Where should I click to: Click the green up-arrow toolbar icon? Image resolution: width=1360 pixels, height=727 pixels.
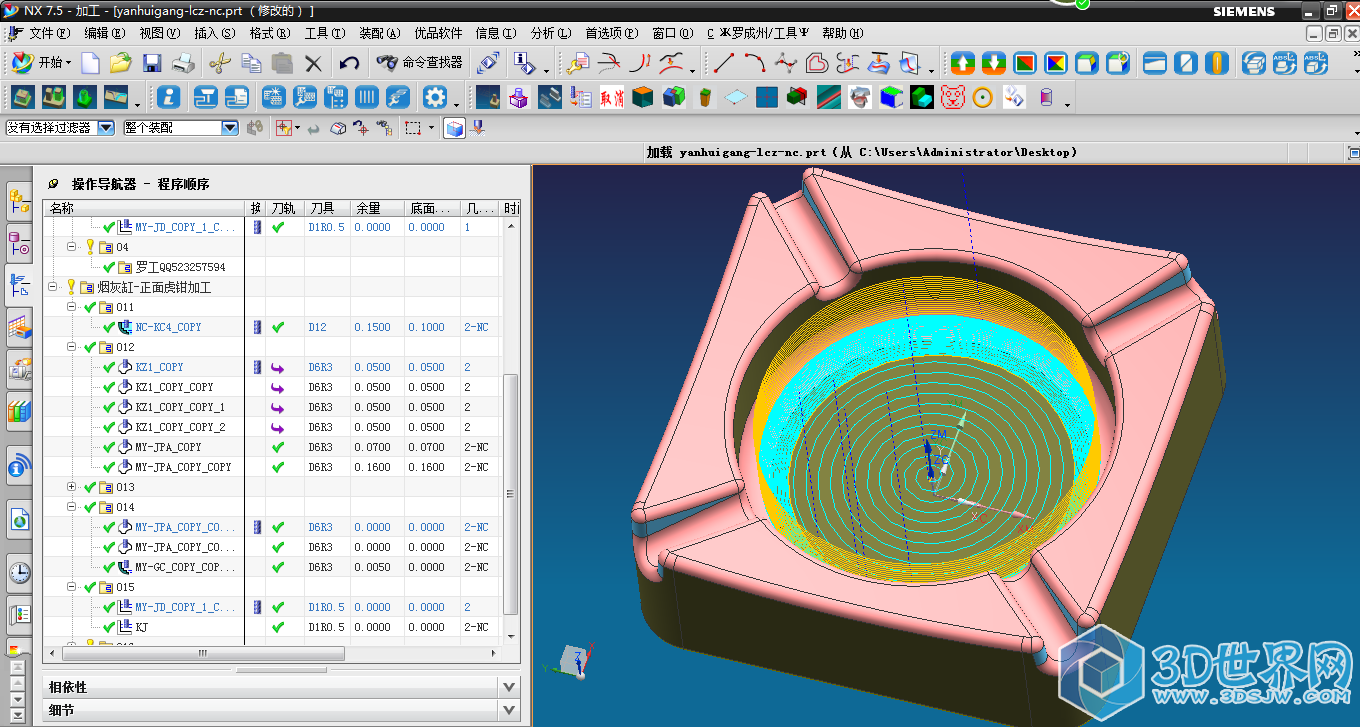click(x=962, y=63)
